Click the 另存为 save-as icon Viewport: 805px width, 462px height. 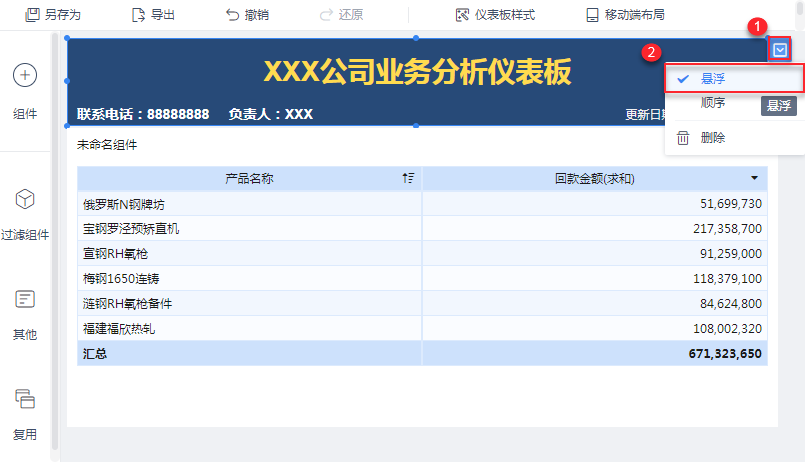click(x=32, y=15)
